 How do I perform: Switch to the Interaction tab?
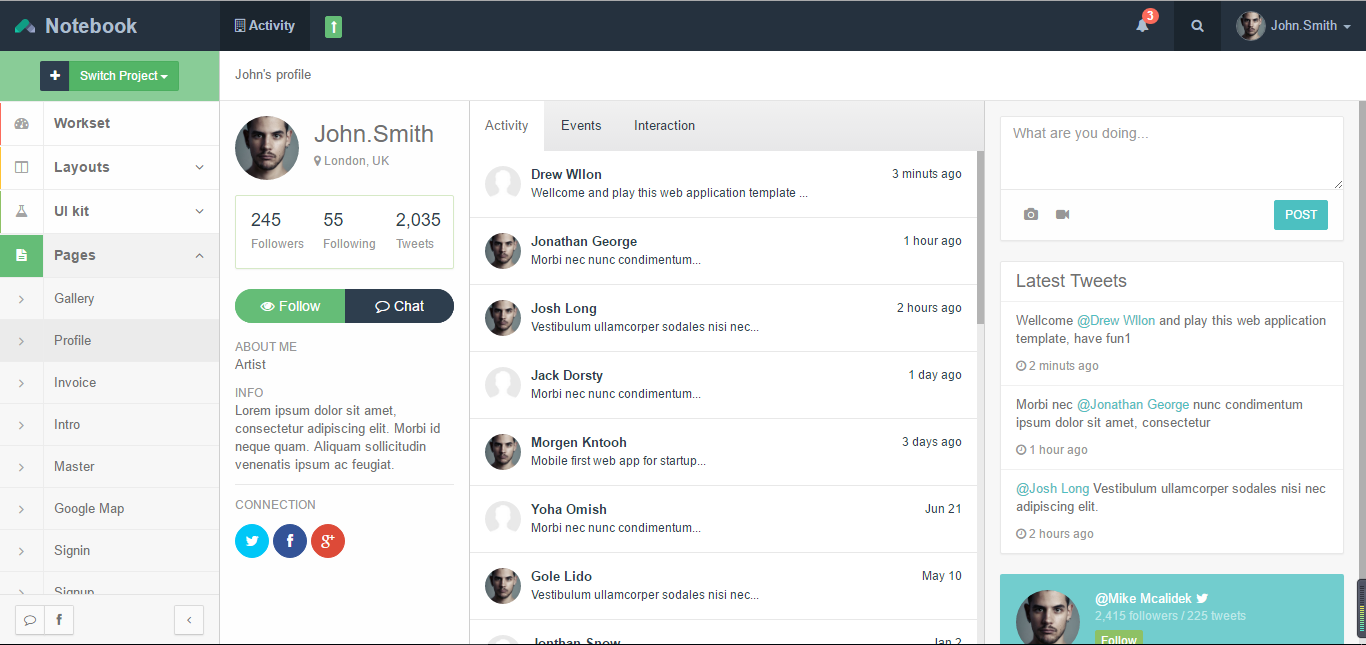coord(664,126)
